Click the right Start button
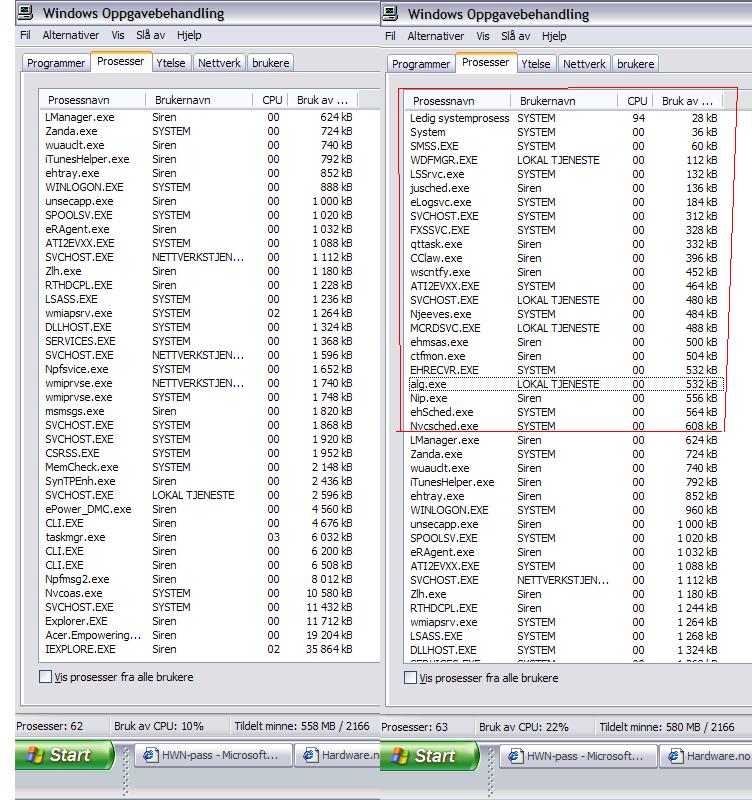The image size is (752, 800). [x=430, y=756]
